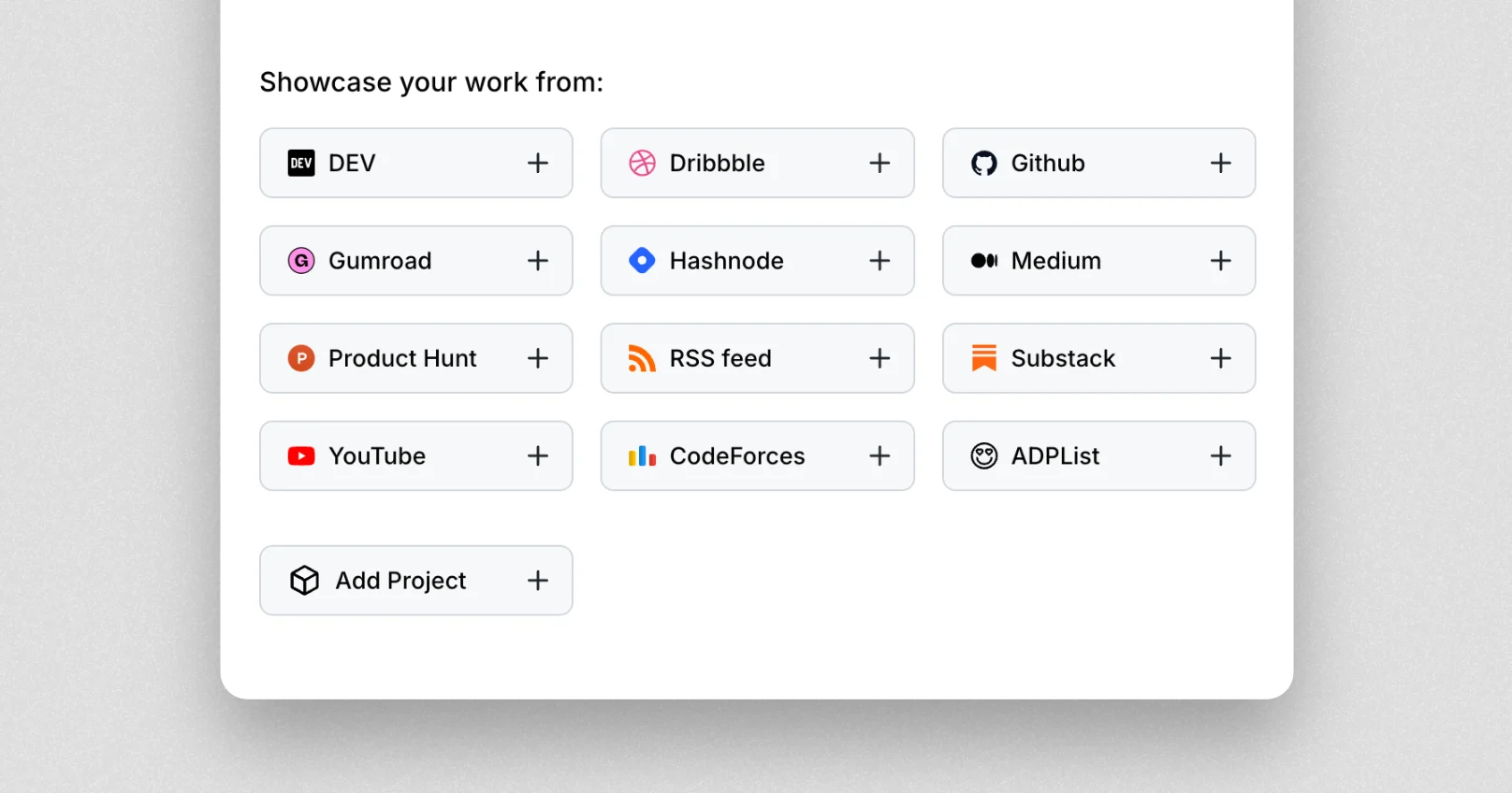Click the RSS feed icon

[642, 358]
